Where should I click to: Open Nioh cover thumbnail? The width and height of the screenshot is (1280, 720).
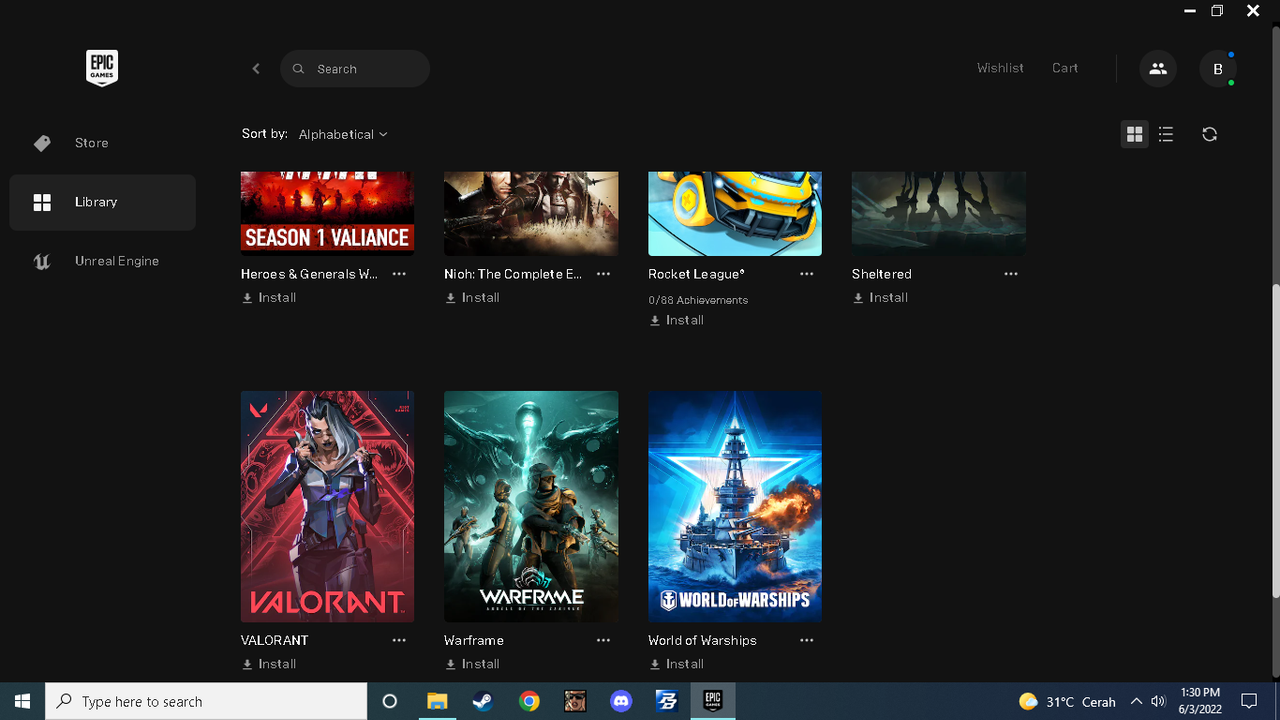tap(531, 213)
